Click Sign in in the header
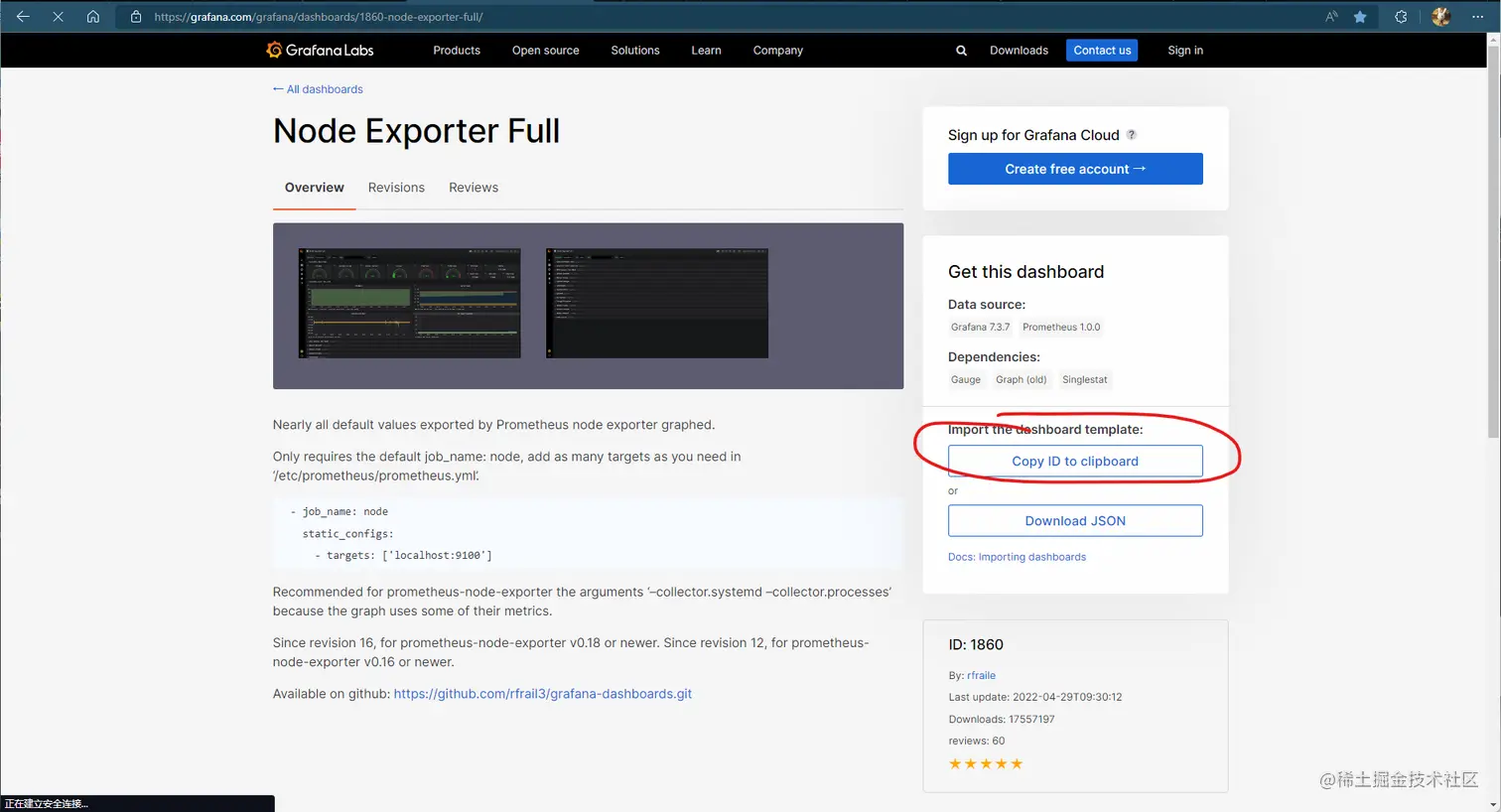This screenshot has height=812, width=1501. (x=1185, y=51)
